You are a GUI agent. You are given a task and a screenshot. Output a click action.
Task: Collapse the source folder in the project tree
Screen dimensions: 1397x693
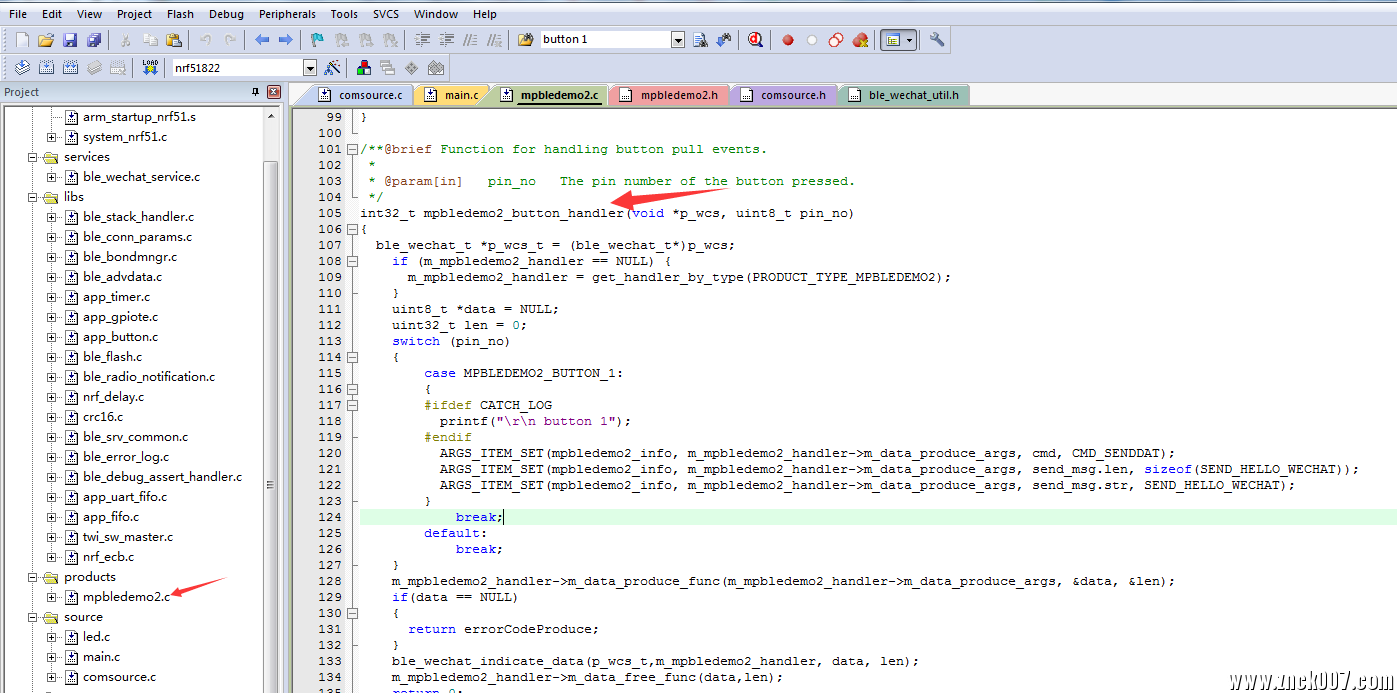pos(33,617)
